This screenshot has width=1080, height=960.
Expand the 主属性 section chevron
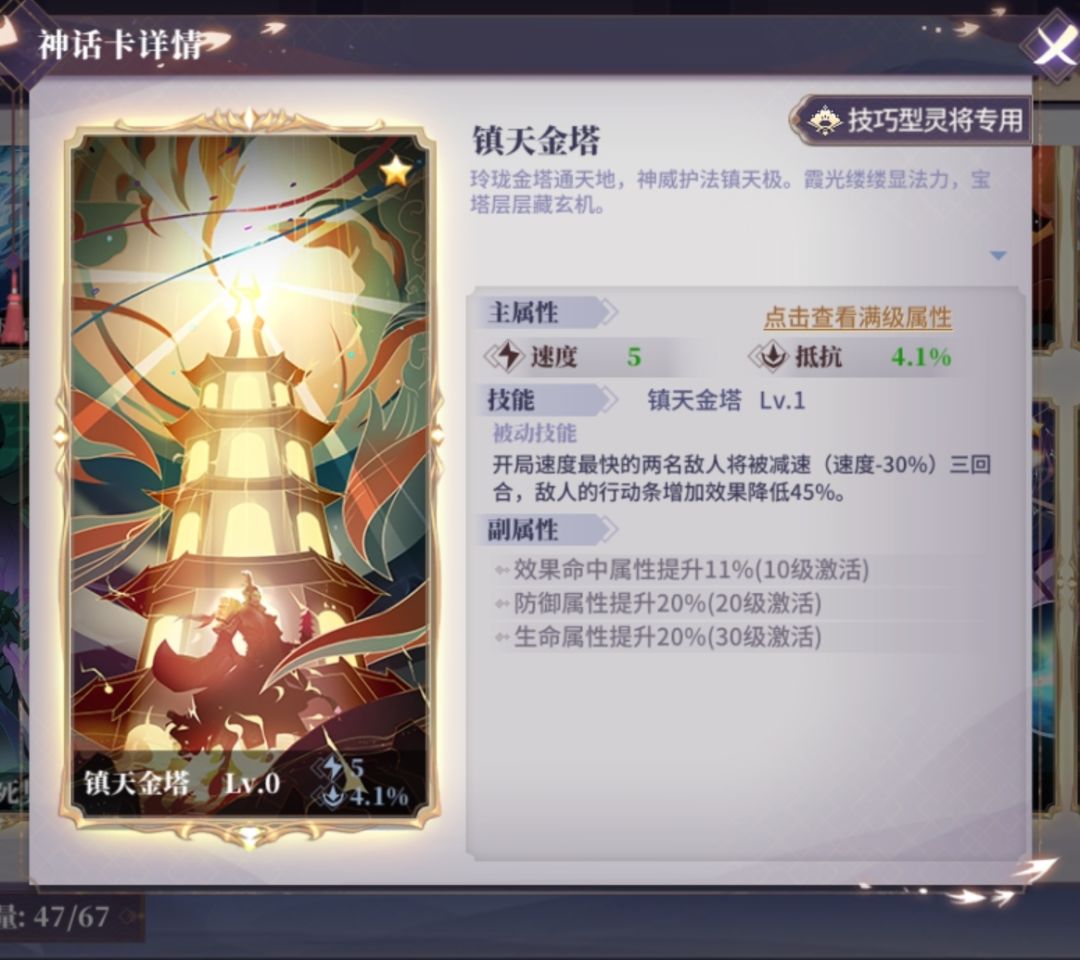[x=608, y=313]
